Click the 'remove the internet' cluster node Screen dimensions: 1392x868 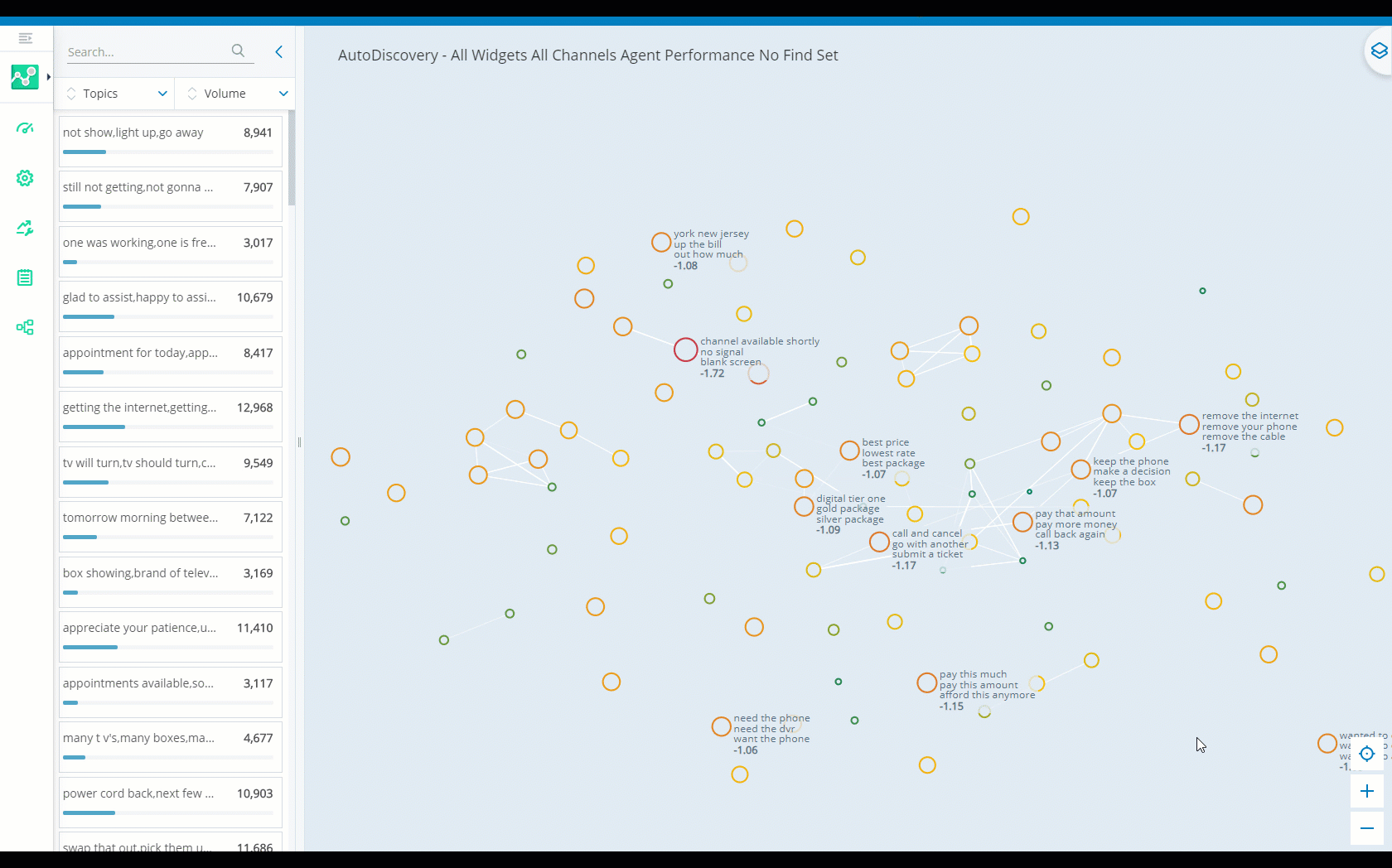coord(1189,424)
